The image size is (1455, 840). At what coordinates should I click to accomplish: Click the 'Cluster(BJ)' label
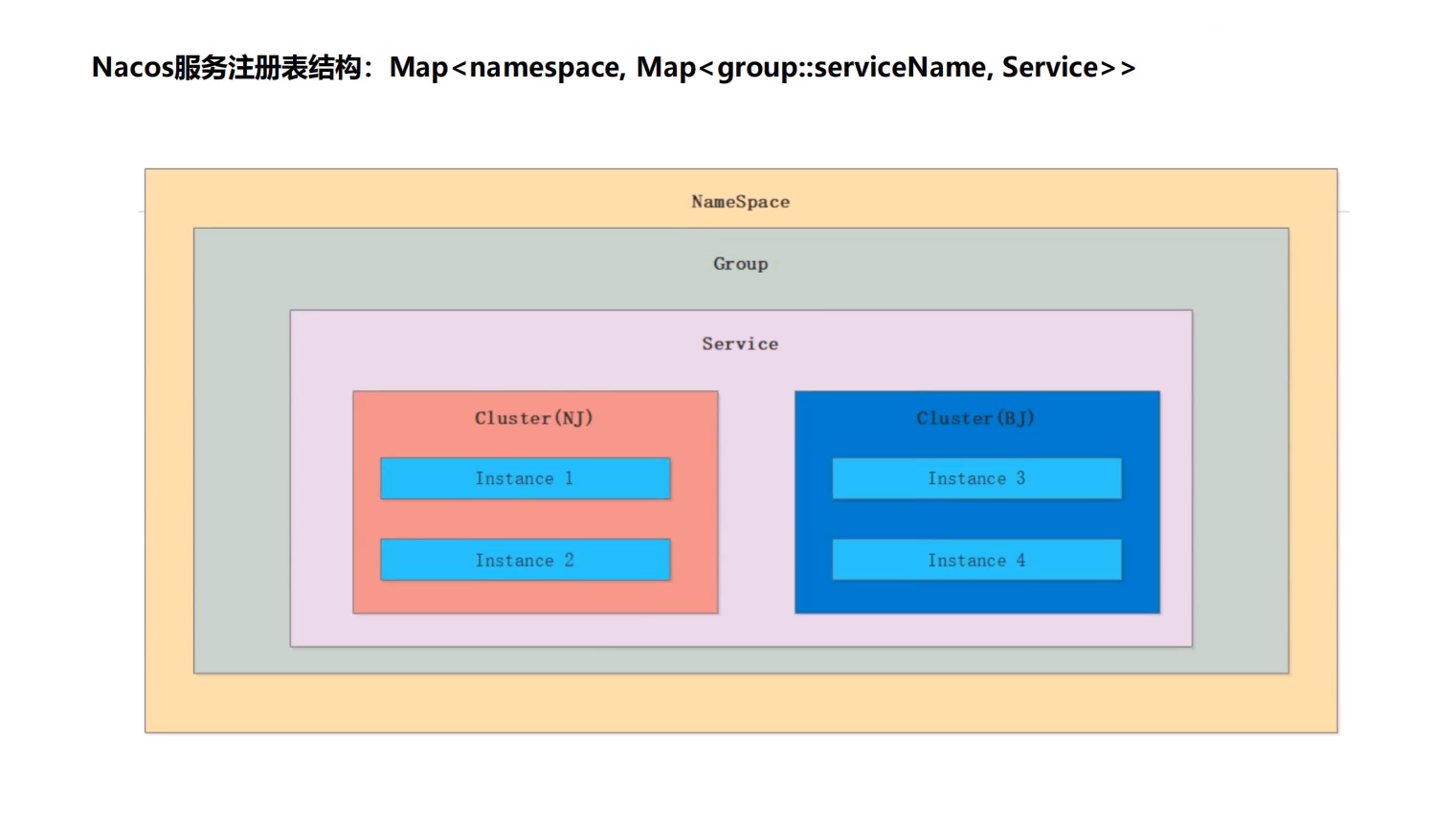pyautogui.click(x=975, y=418)
